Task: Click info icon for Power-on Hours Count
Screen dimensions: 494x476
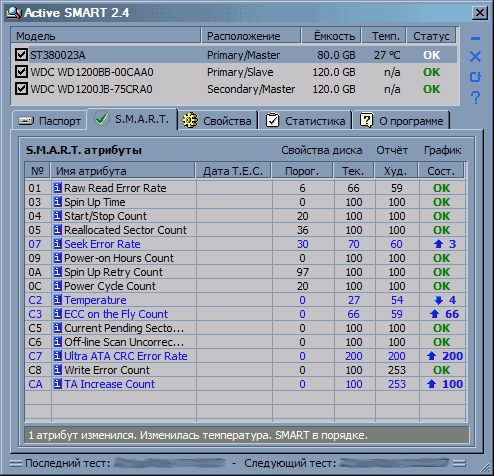Action: [57, 258]
